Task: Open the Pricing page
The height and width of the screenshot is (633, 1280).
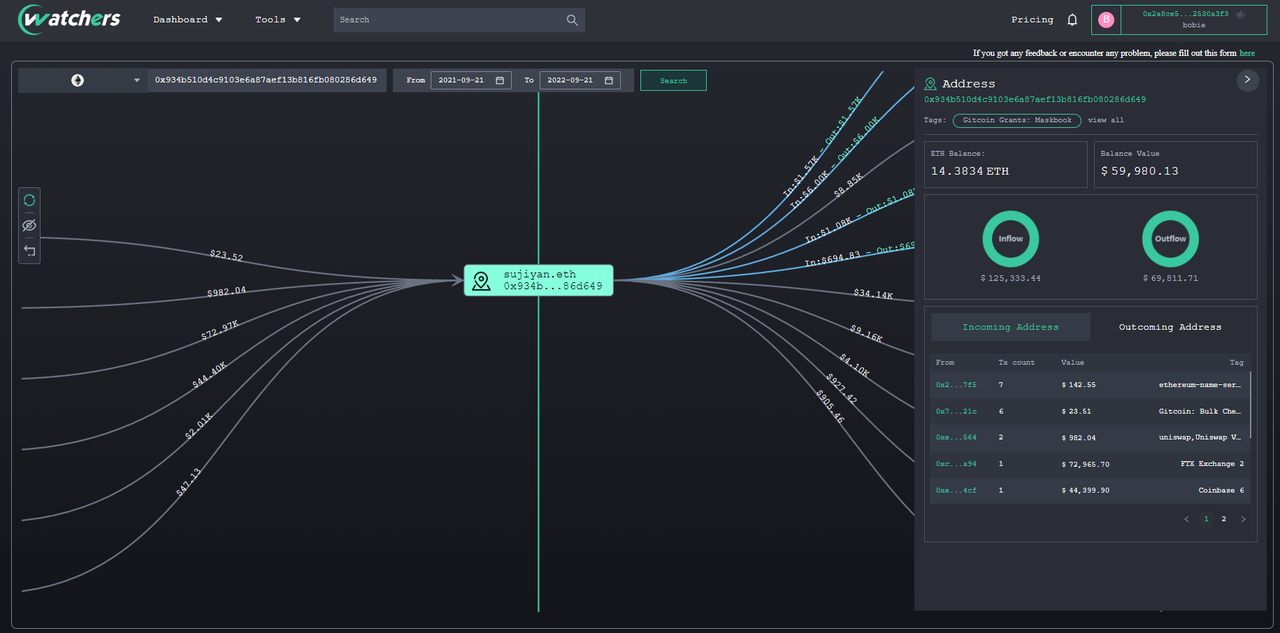Action: [x=1032, y=20]
